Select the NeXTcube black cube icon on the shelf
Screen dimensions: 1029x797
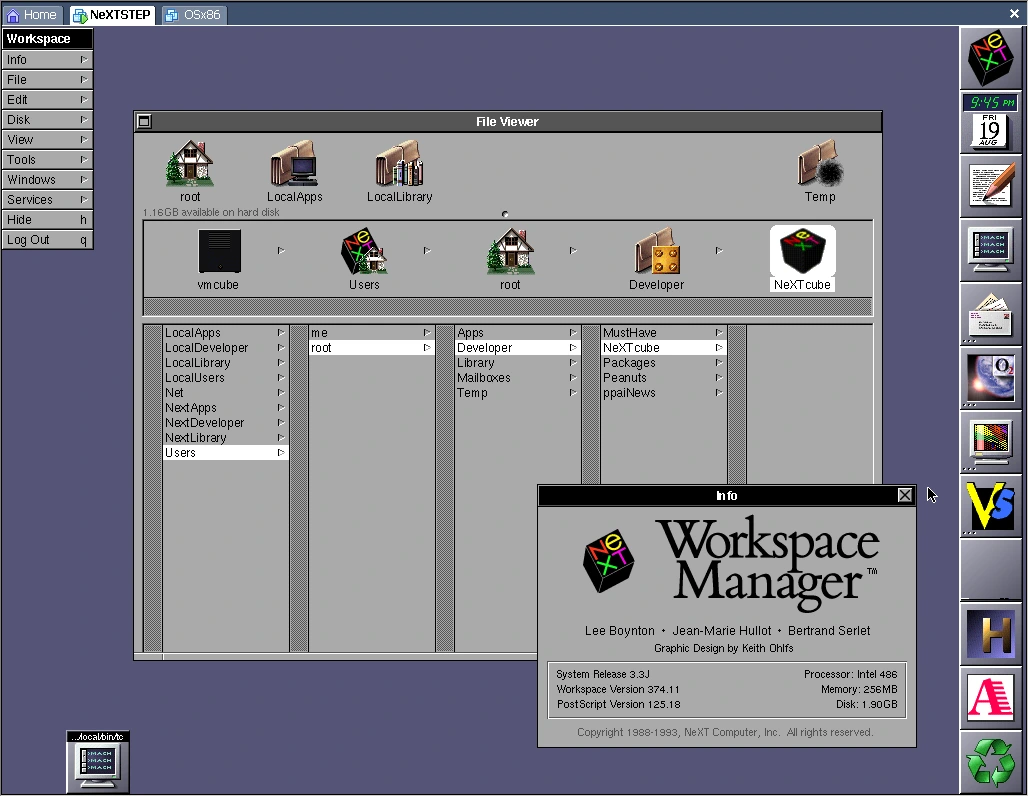click(802, 255)
